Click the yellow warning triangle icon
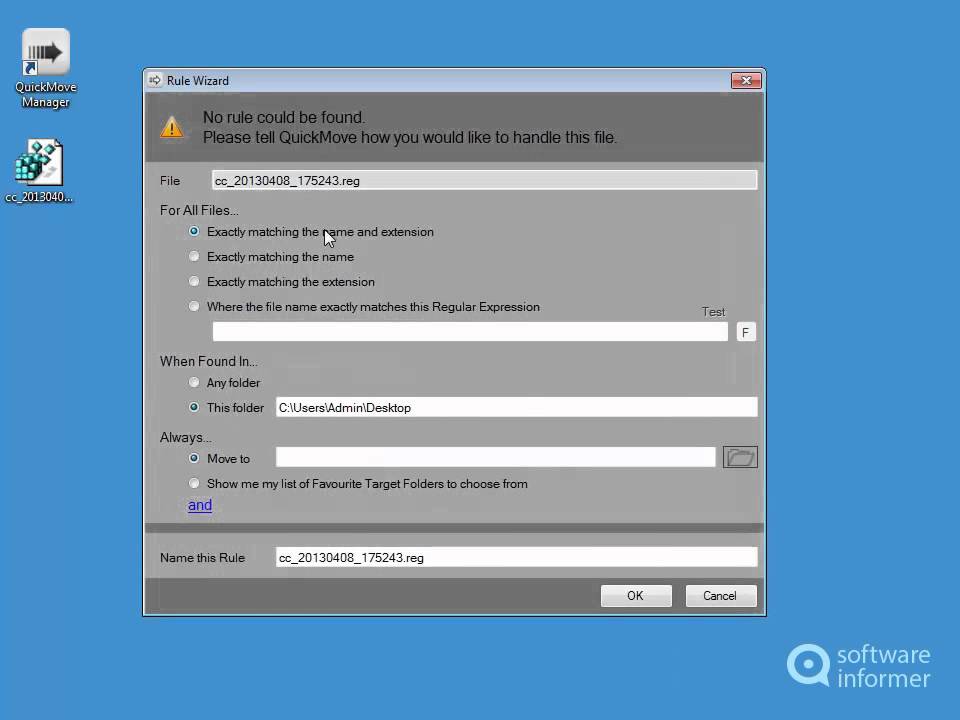The height and width of the screenshot is (720, 960). [x=172, y=127]
